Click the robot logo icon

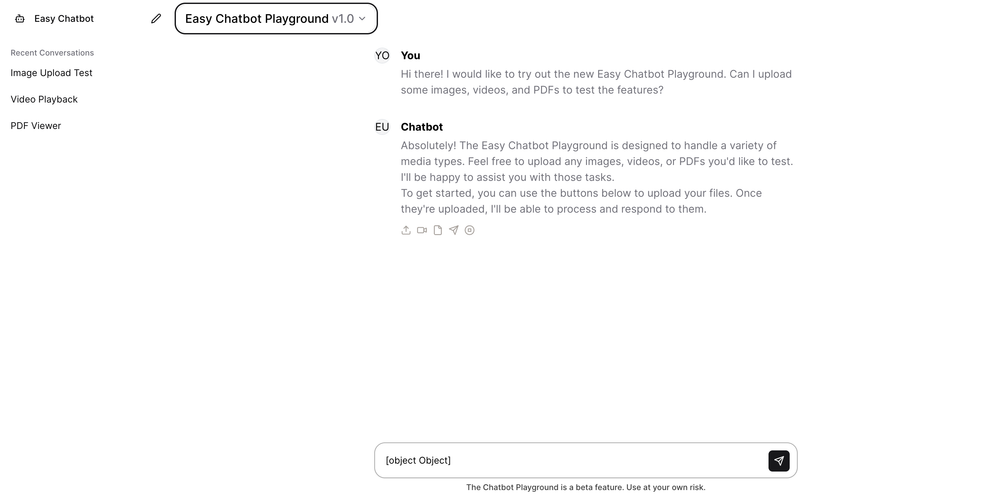click(x=20, y=18)
